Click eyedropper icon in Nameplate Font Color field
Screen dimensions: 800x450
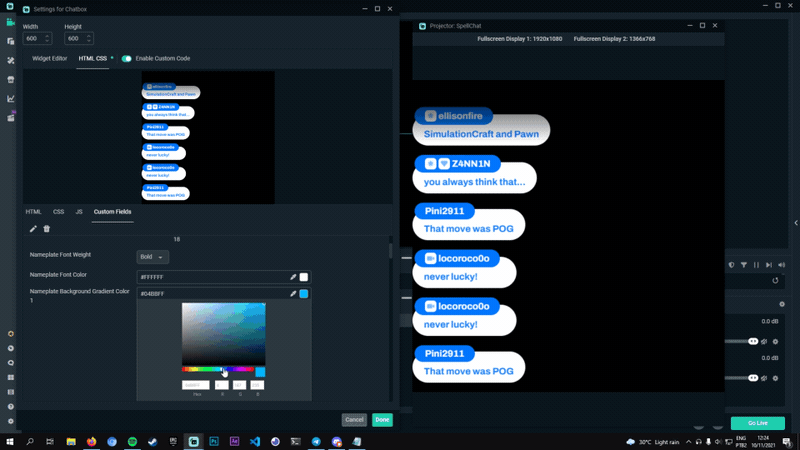tap(293, 277)
